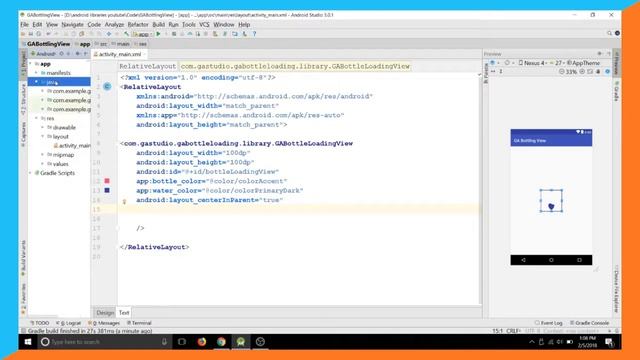
Task: Toggle the Device File Explorer side button
Action: click(x=616, y=289)
